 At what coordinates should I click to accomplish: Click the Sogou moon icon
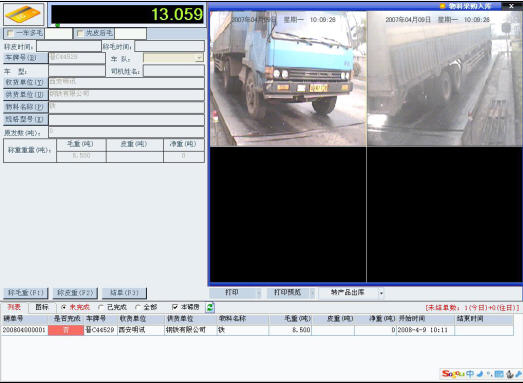tap(480, 374)
